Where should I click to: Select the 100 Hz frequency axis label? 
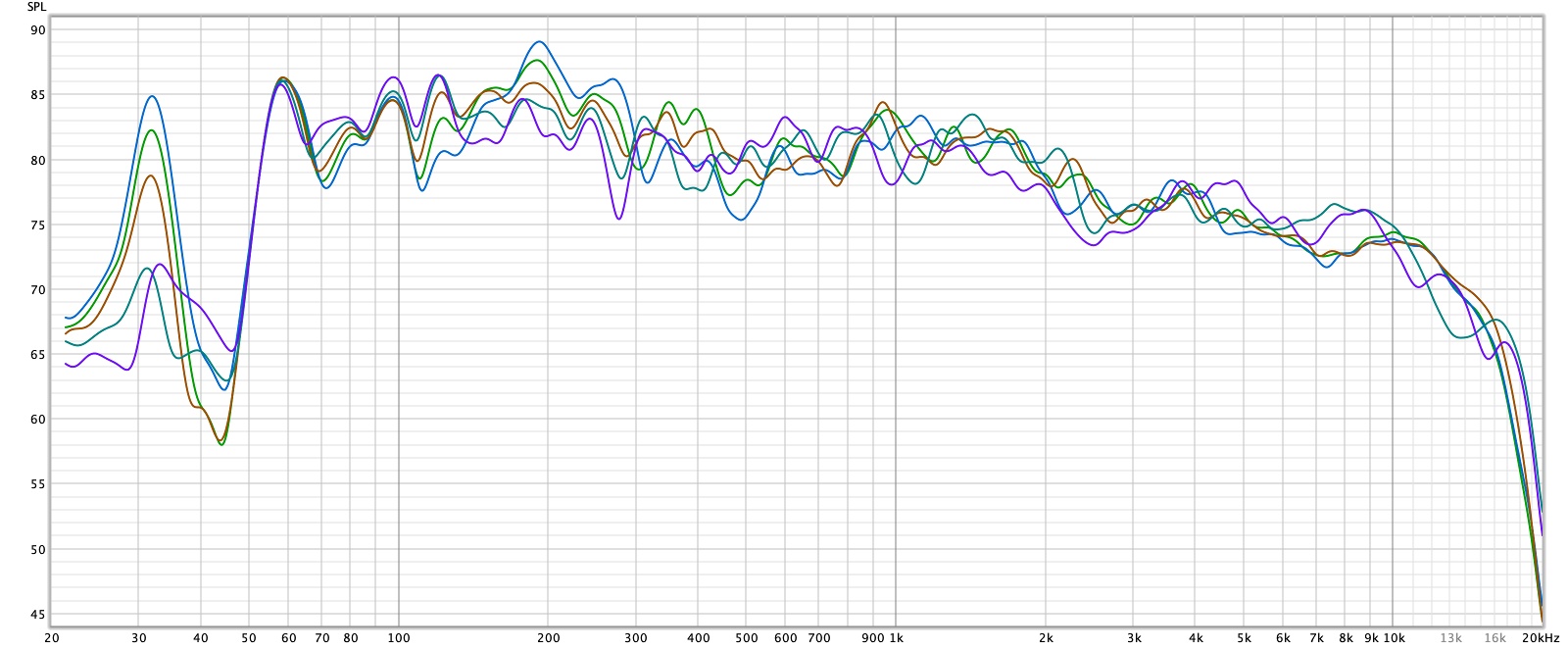tap(399, 638)
